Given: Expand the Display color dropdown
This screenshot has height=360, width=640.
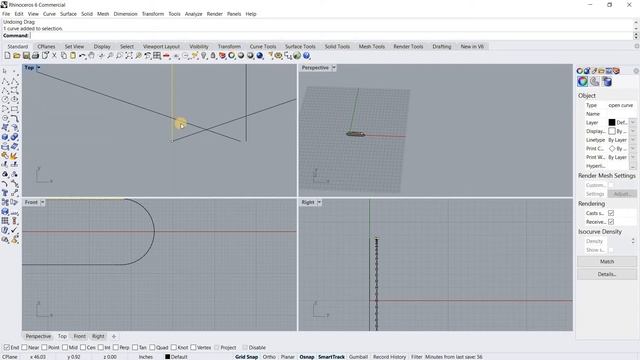Looking at the screenshot, I should pyautogui.click(x=633, y=131).
